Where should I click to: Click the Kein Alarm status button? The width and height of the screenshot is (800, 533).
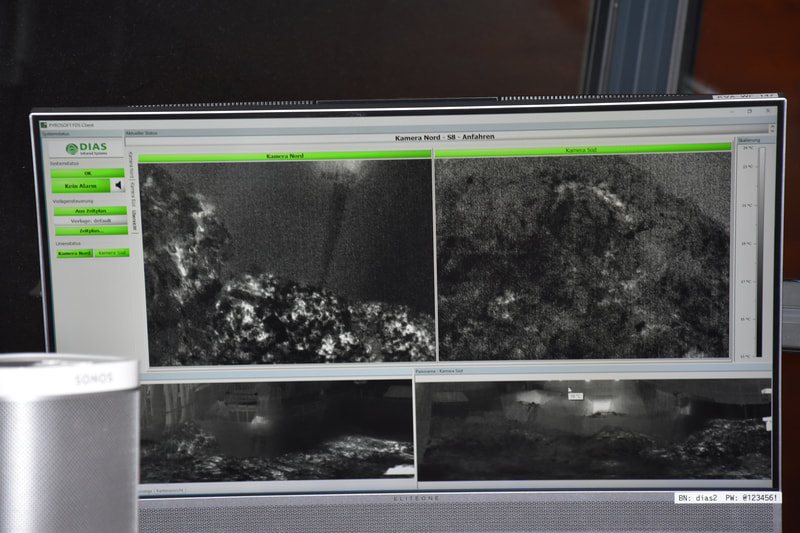(x=81, y=186)
